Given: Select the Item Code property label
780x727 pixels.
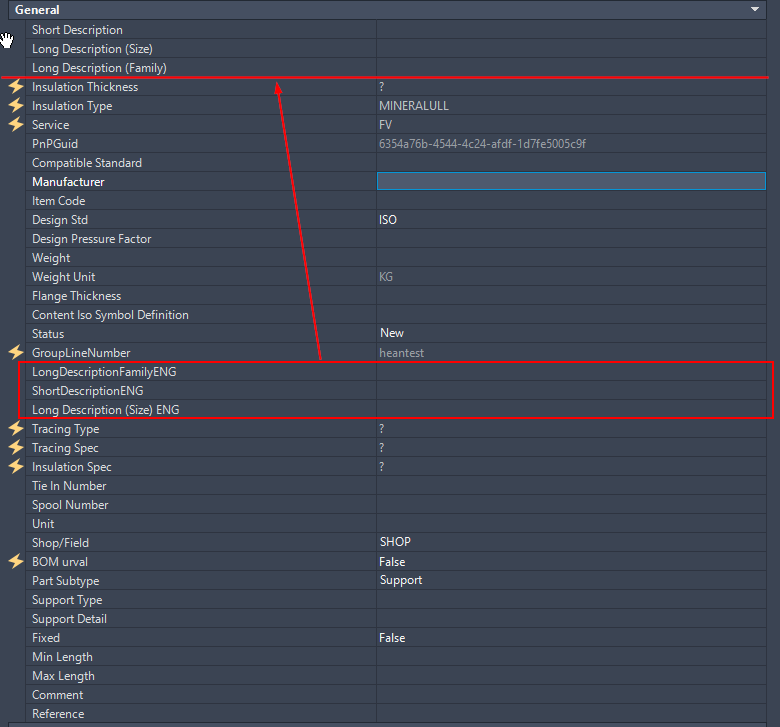Looking at the screenshot, I should [59, 201].
